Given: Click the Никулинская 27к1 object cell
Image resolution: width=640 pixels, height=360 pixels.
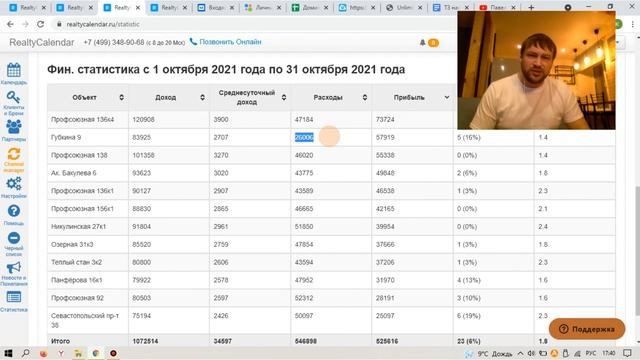Looking at the screenshot, I should (x=88, y=227).
